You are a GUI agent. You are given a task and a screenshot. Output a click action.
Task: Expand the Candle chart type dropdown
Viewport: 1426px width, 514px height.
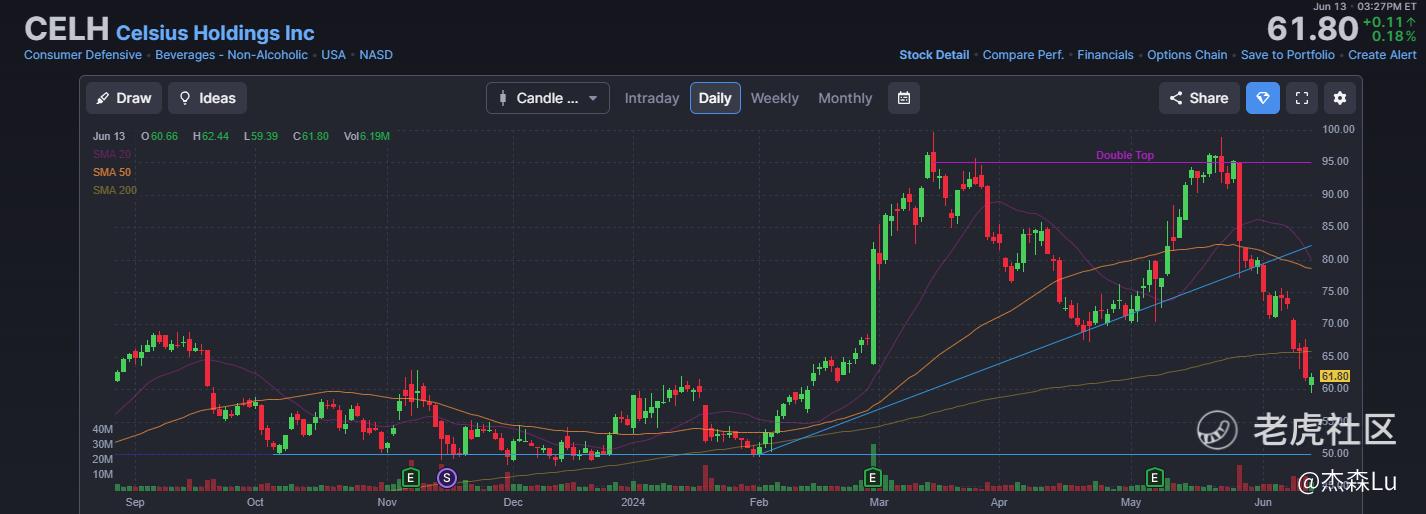click(548, 98)
